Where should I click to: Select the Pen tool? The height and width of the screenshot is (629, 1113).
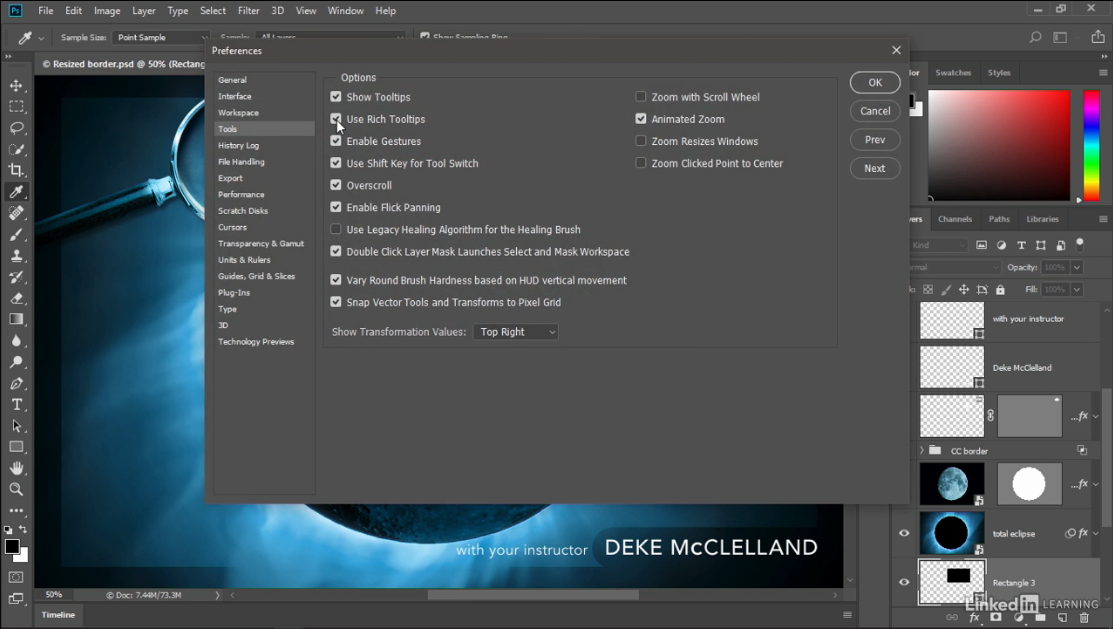16,383
